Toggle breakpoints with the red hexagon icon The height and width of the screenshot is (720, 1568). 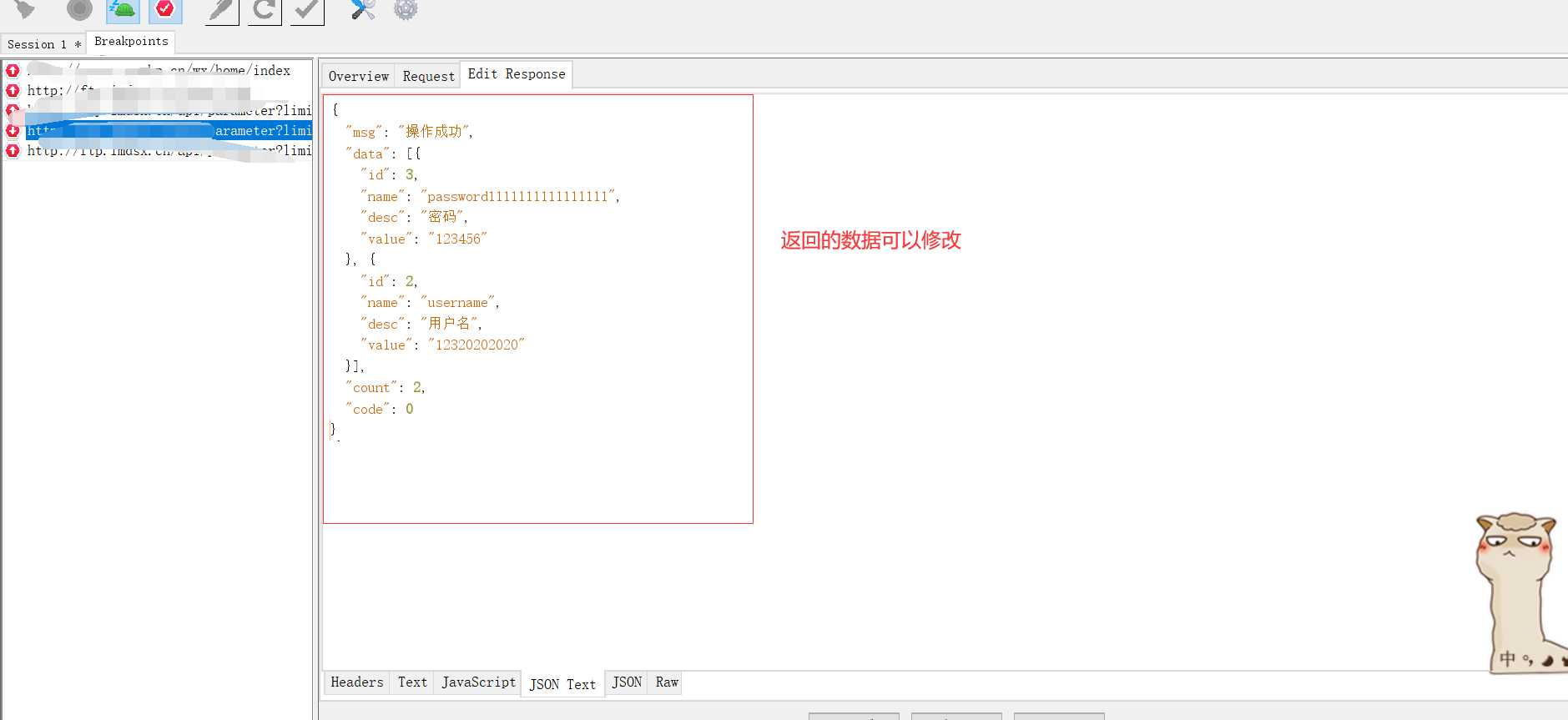[x=165, y=10]
